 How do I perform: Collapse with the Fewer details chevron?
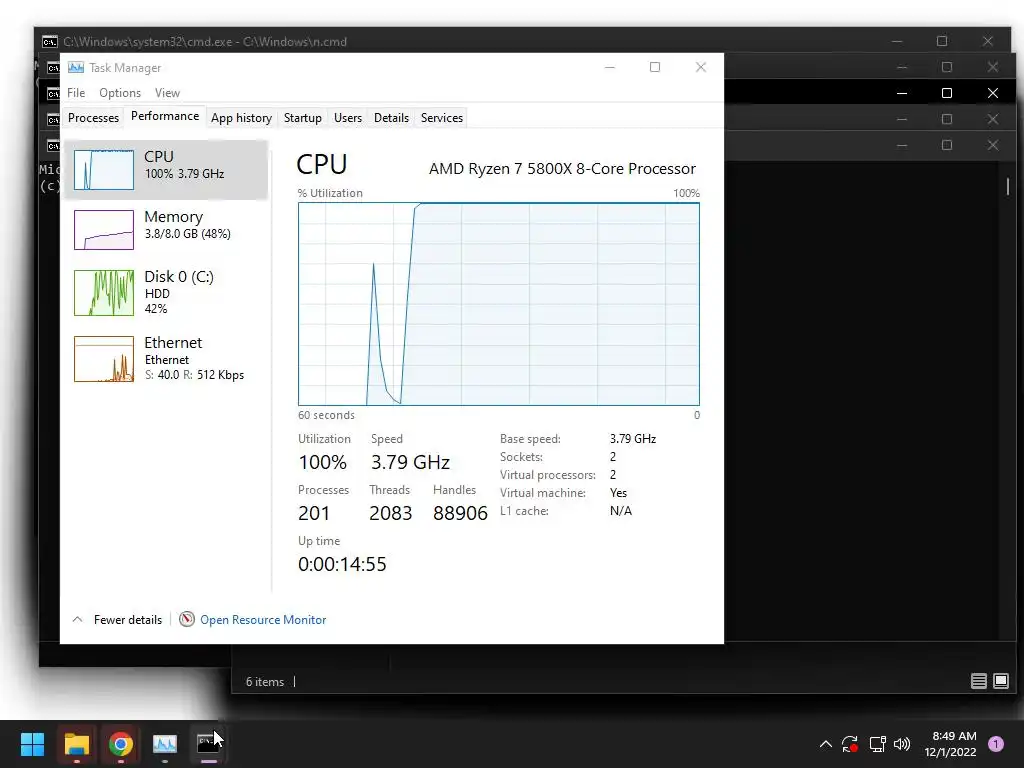(x=77, y=619)
